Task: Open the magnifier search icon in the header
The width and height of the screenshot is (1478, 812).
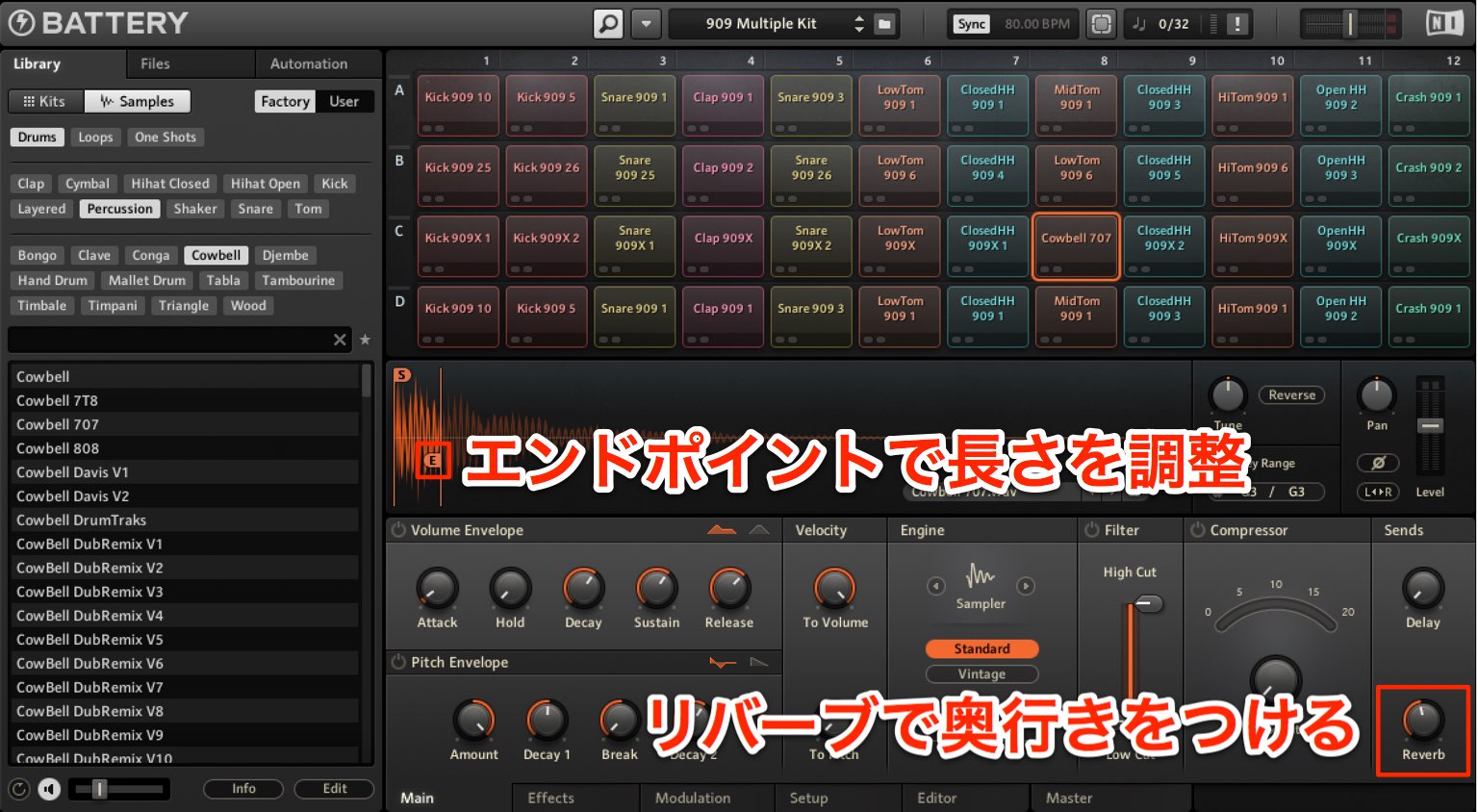Action: (x=608, y=23)
